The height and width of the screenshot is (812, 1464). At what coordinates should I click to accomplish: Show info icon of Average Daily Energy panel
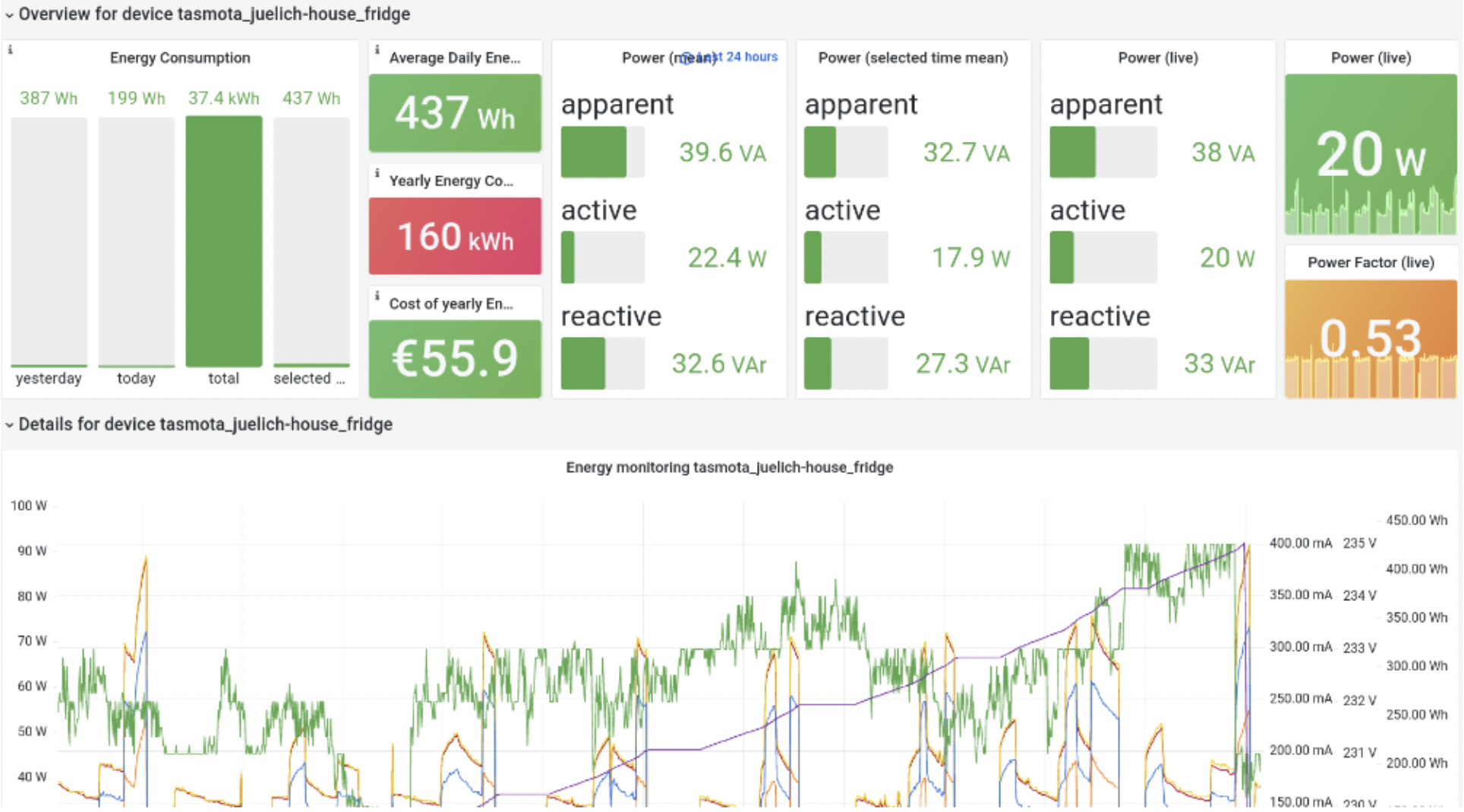[x=377, y=49]
